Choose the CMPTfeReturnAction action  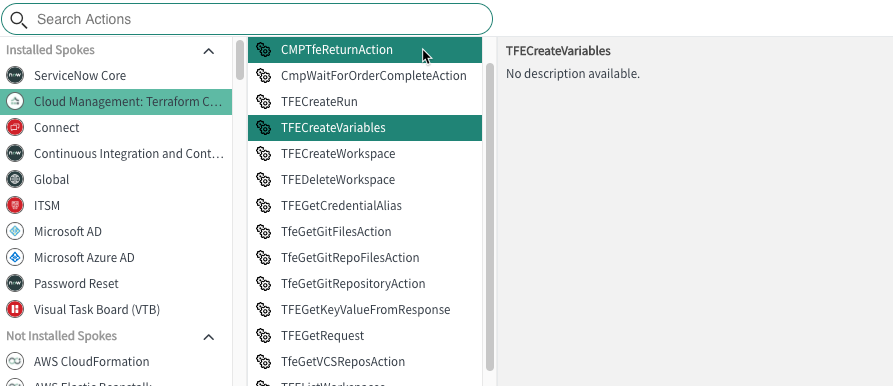tap(364, 50)
